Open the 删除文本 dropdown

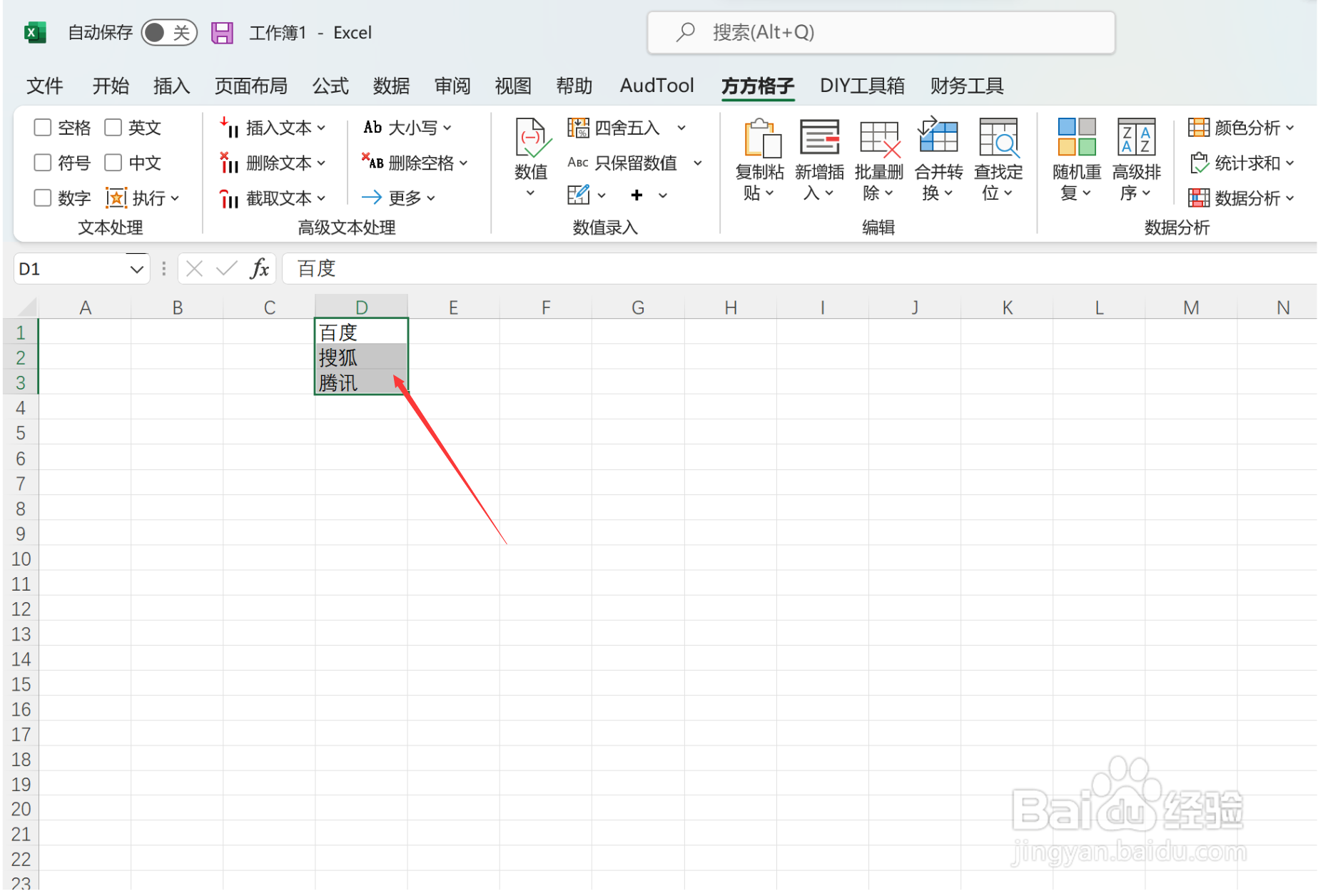pos(272,163)
